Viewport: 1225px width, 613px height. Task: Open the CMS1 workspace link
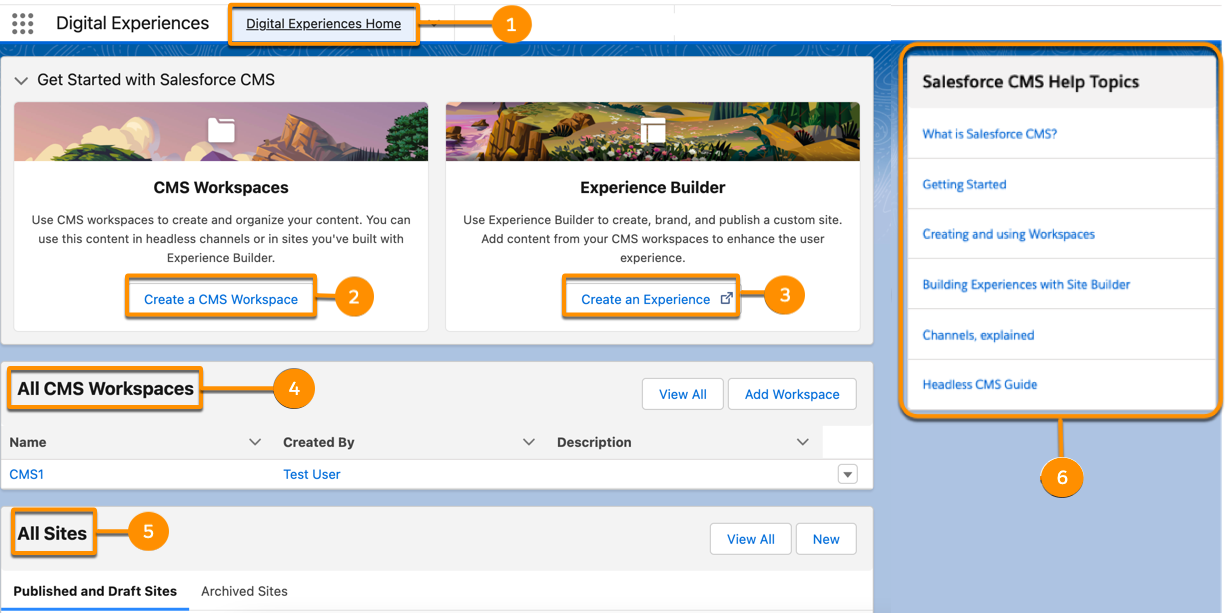tap(27, 474)
